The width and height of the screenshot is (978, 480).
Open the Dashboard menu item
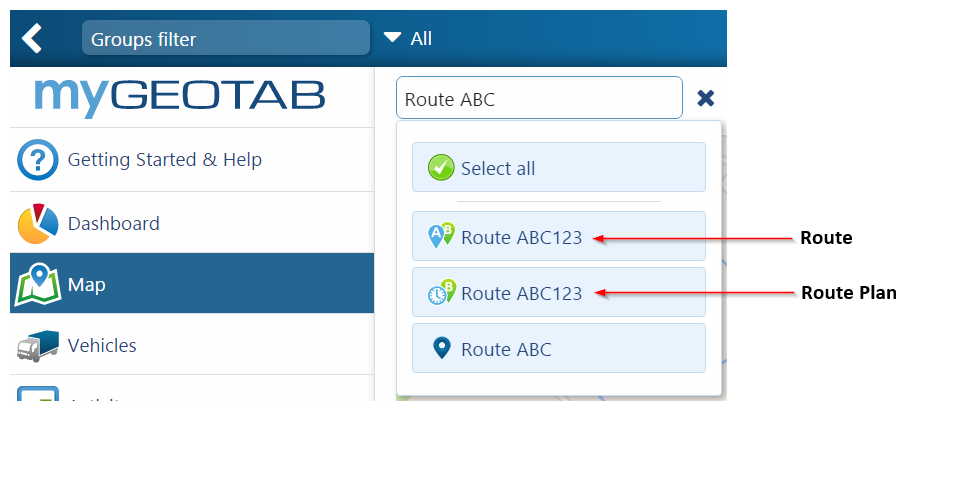tap(114, 224)
